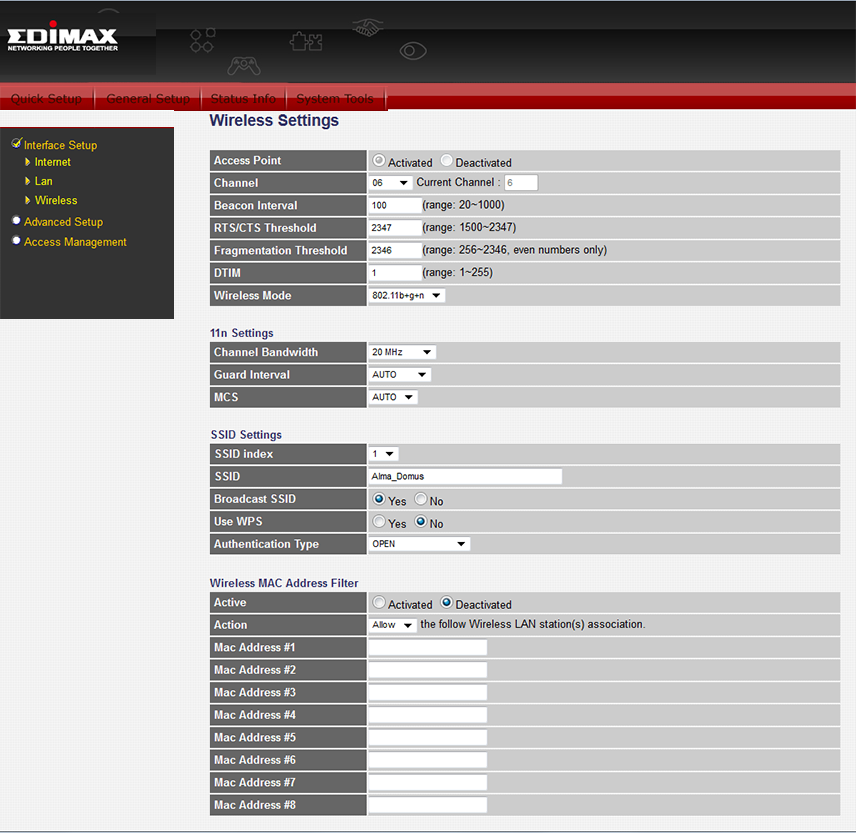856x833 pixels.
Task: Activate the Wireless MAC Address Filter
Action: click(379, 603)
